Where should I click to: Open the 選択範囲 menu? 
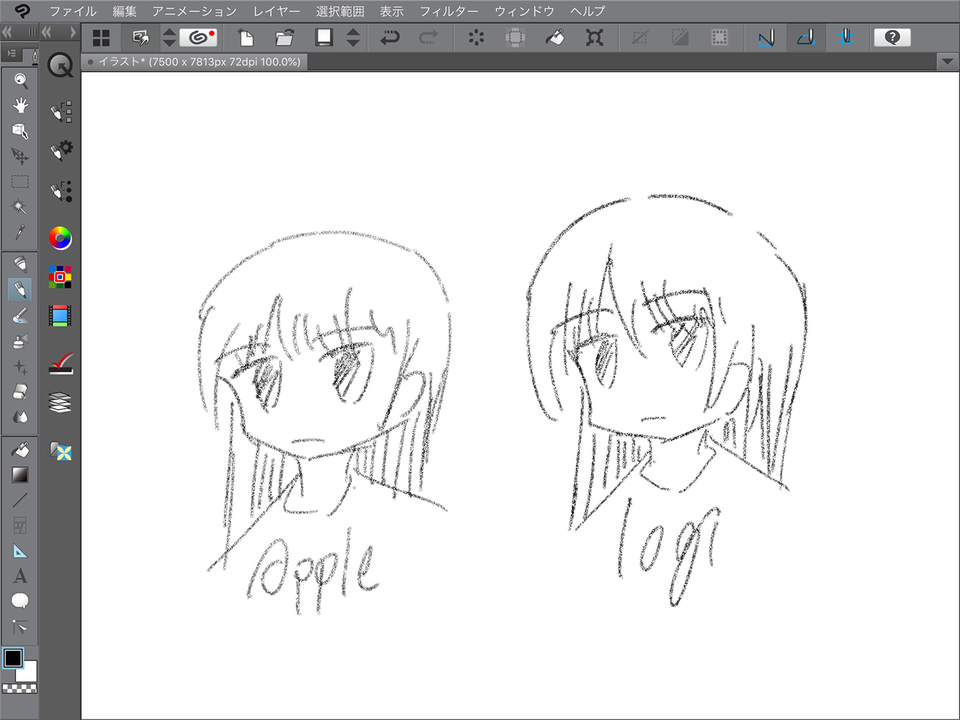(x=340, y=11)
